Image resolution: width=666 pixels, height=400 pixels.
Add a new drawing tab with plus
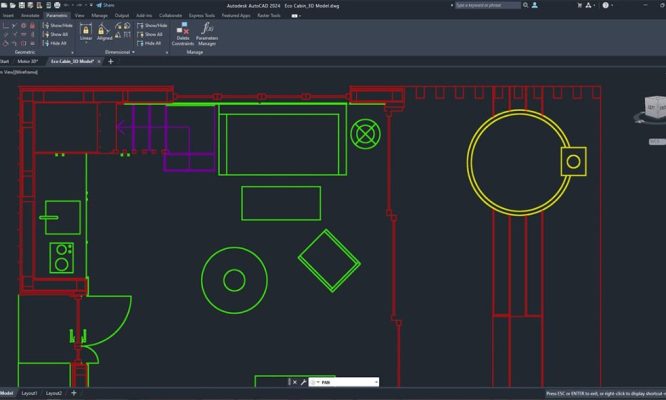(x=110, y=61)
